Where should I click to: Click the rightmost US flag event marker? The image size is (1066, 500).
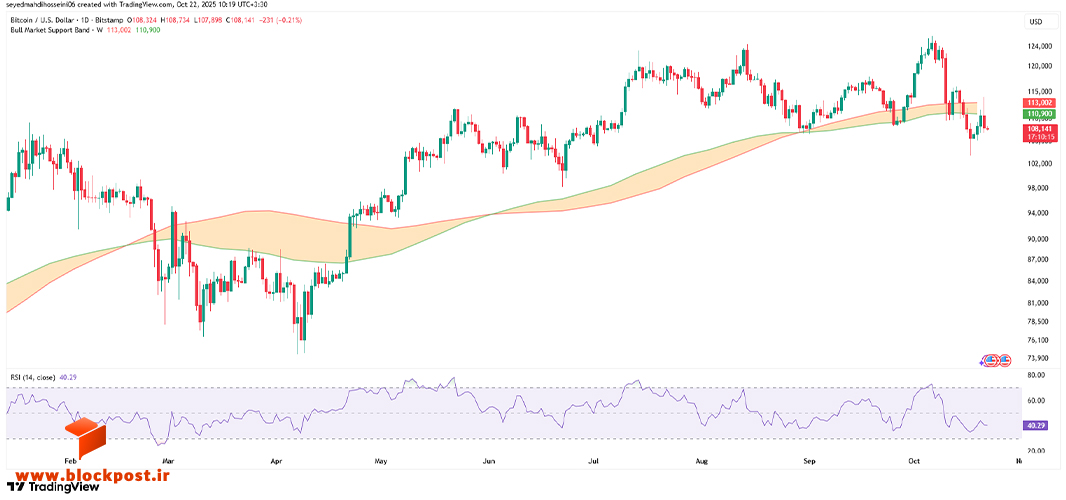coord(1003,360)
